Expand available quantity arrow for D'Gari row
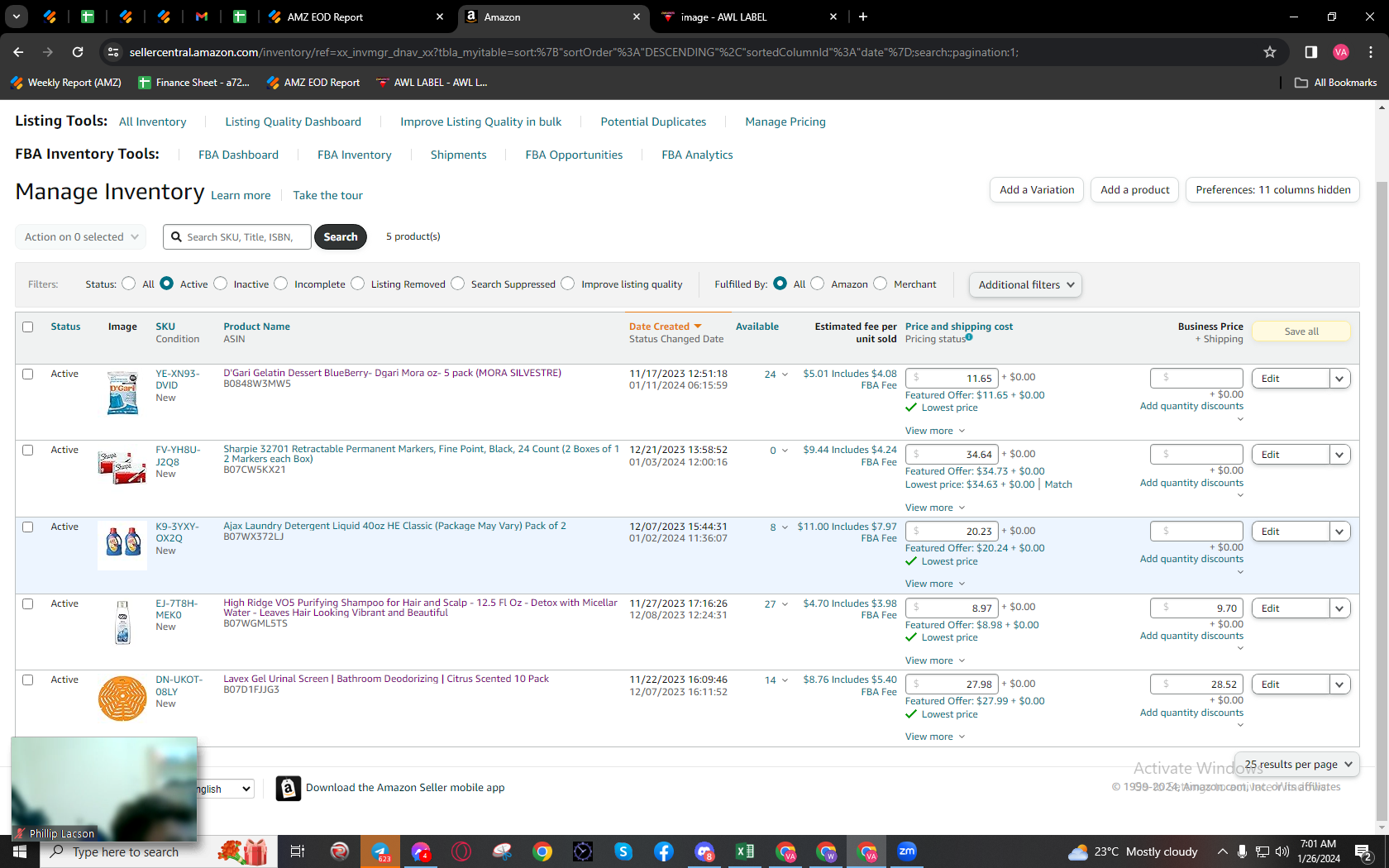This screenshot has width=1389, height=868. click(785, 374)
